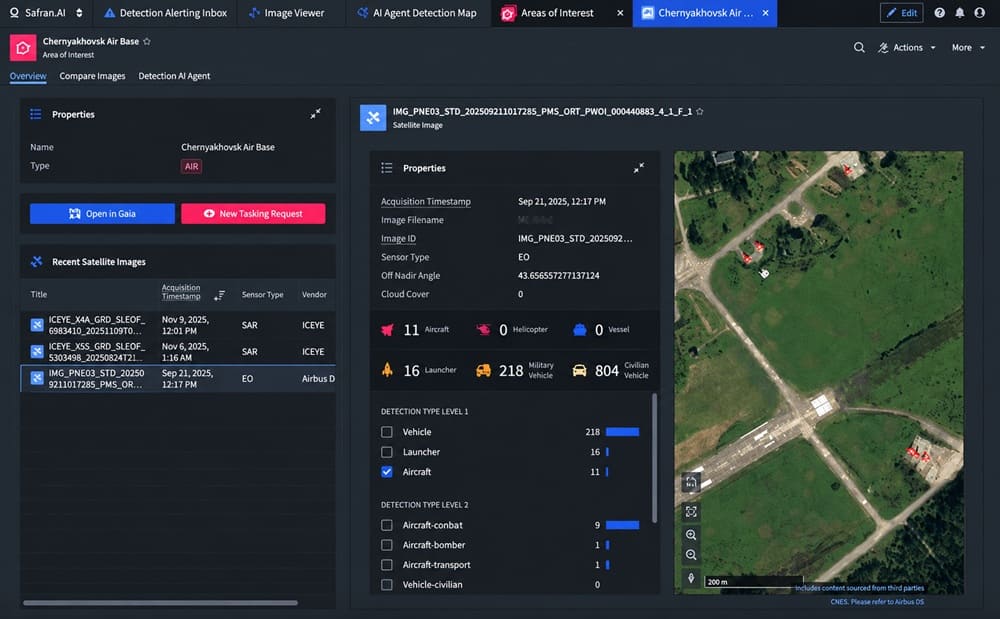Click the orange Launcher count icon
This screenshot has height=619, width=1000.
pyautogui.click(x=387, y=370)
